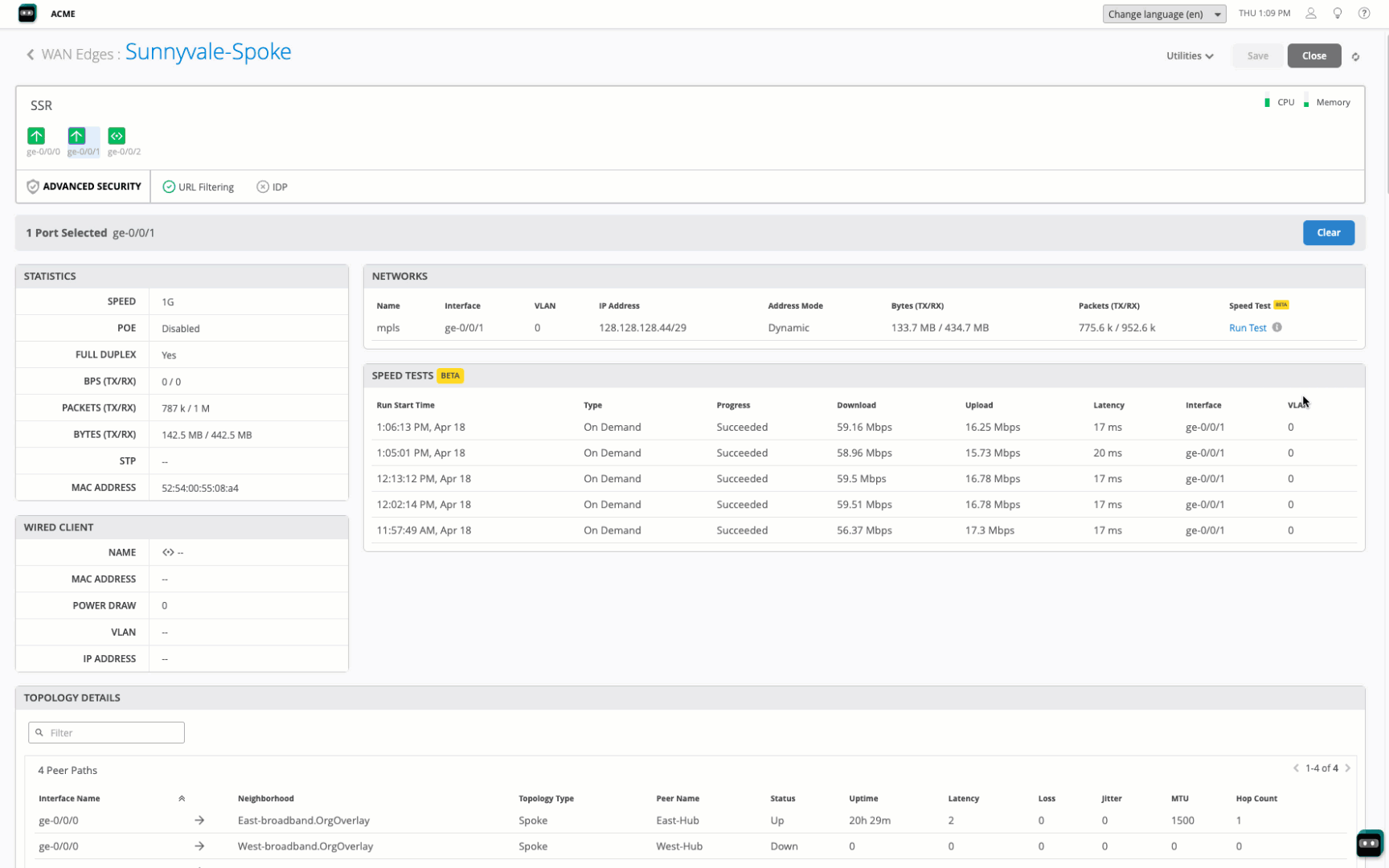Click the lightbulb icon in header
The height and width of the screenshot is (868, 1389).
(x=1338, y=14)
